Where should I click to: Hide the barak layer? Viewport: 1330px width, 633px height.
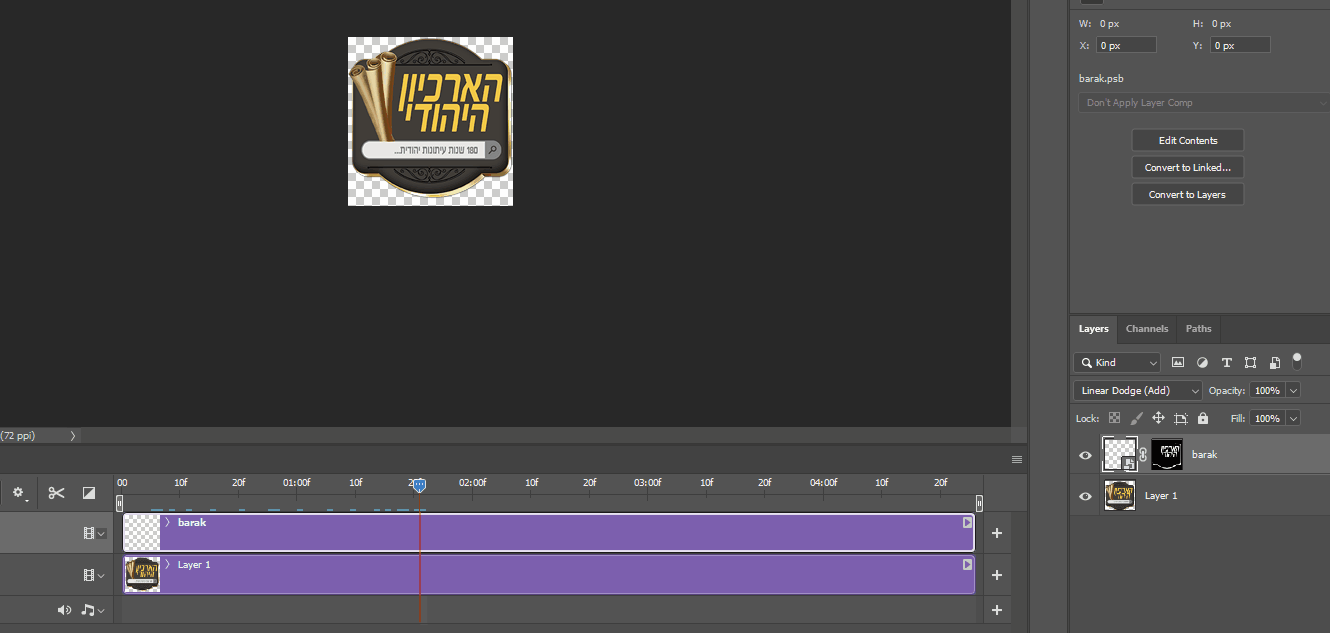1085,455
